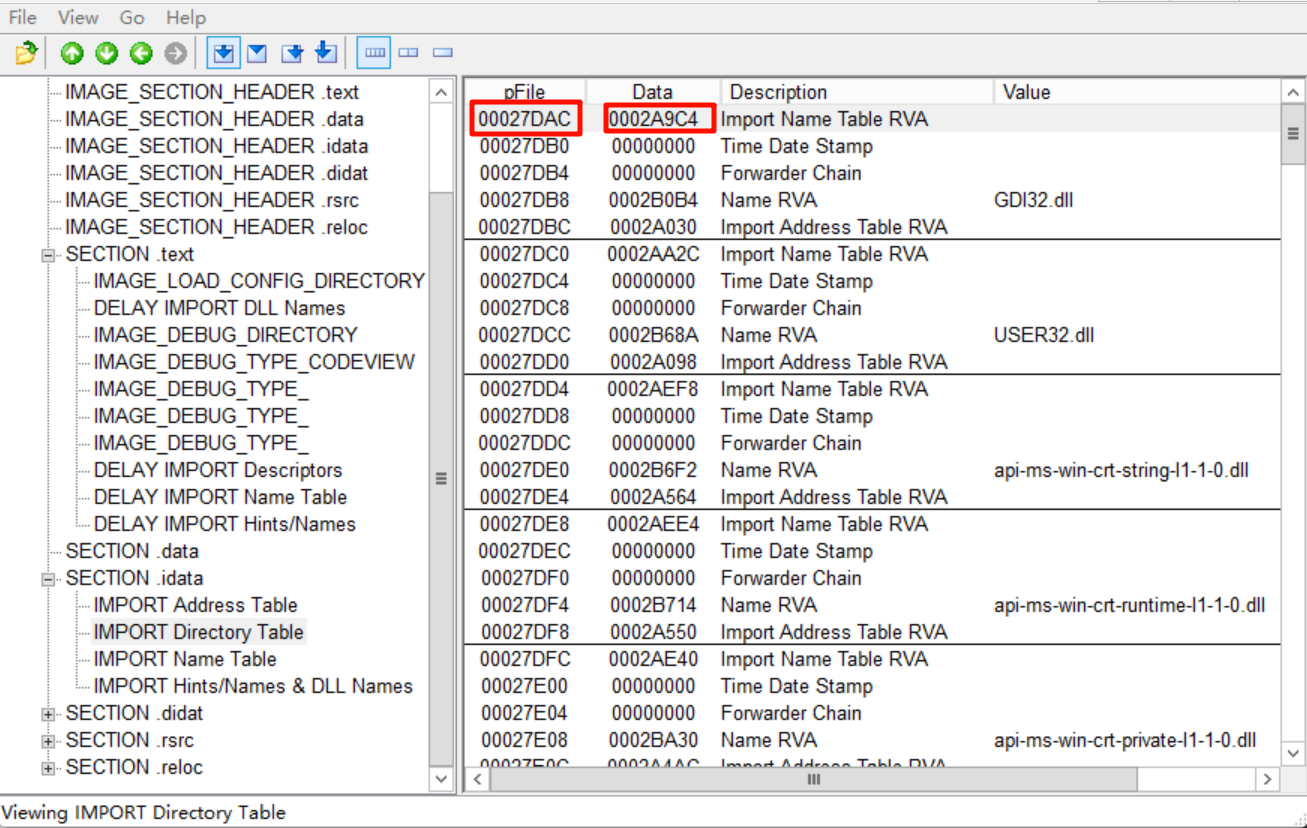Expand the SECTION .rsrc tree node
Viewport: 1307px width, 828px height.
pos(48,741)
